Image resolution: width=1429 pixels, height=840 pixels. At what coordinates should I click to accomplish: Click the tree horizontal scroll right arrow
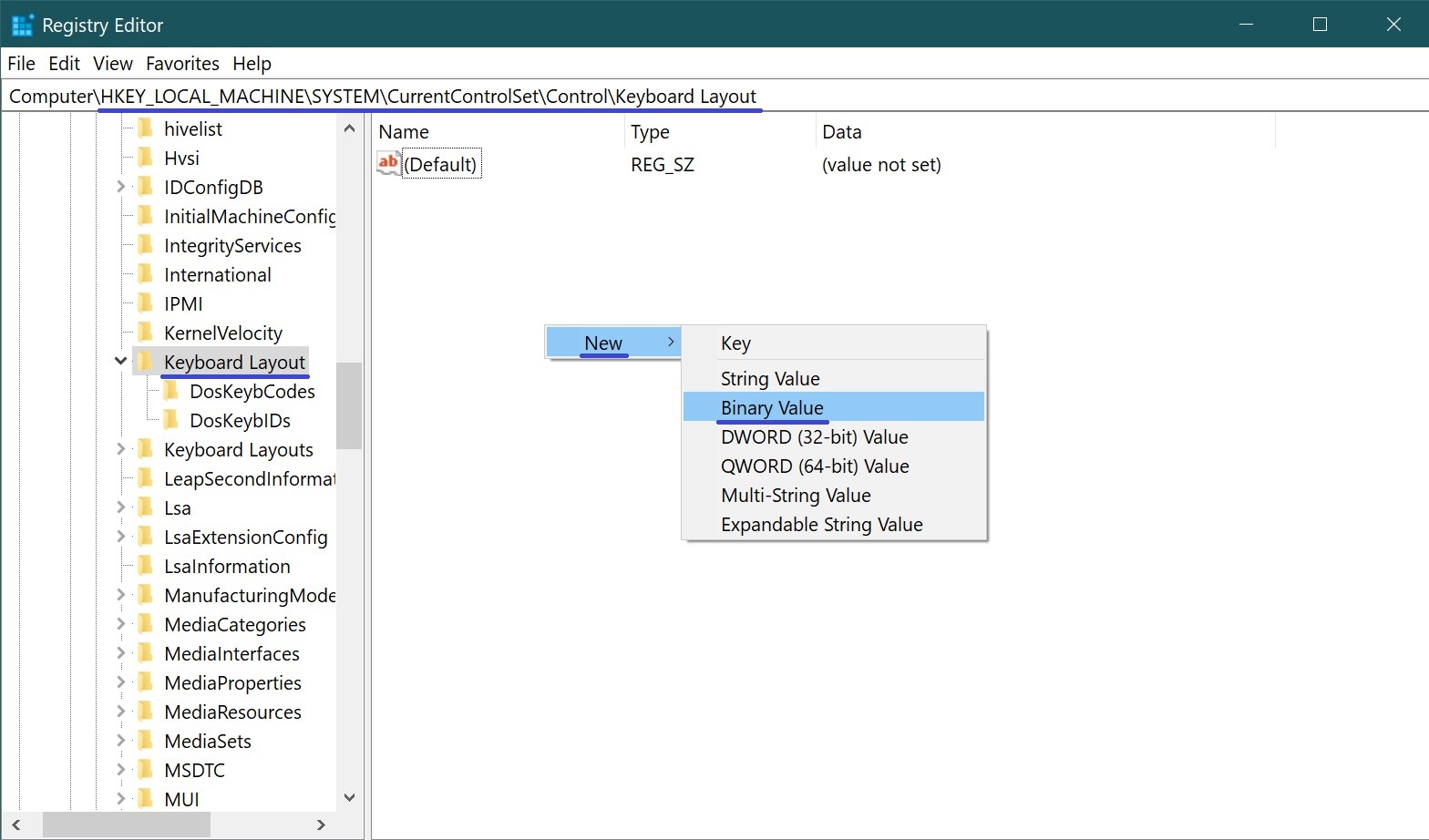(321, 825)
